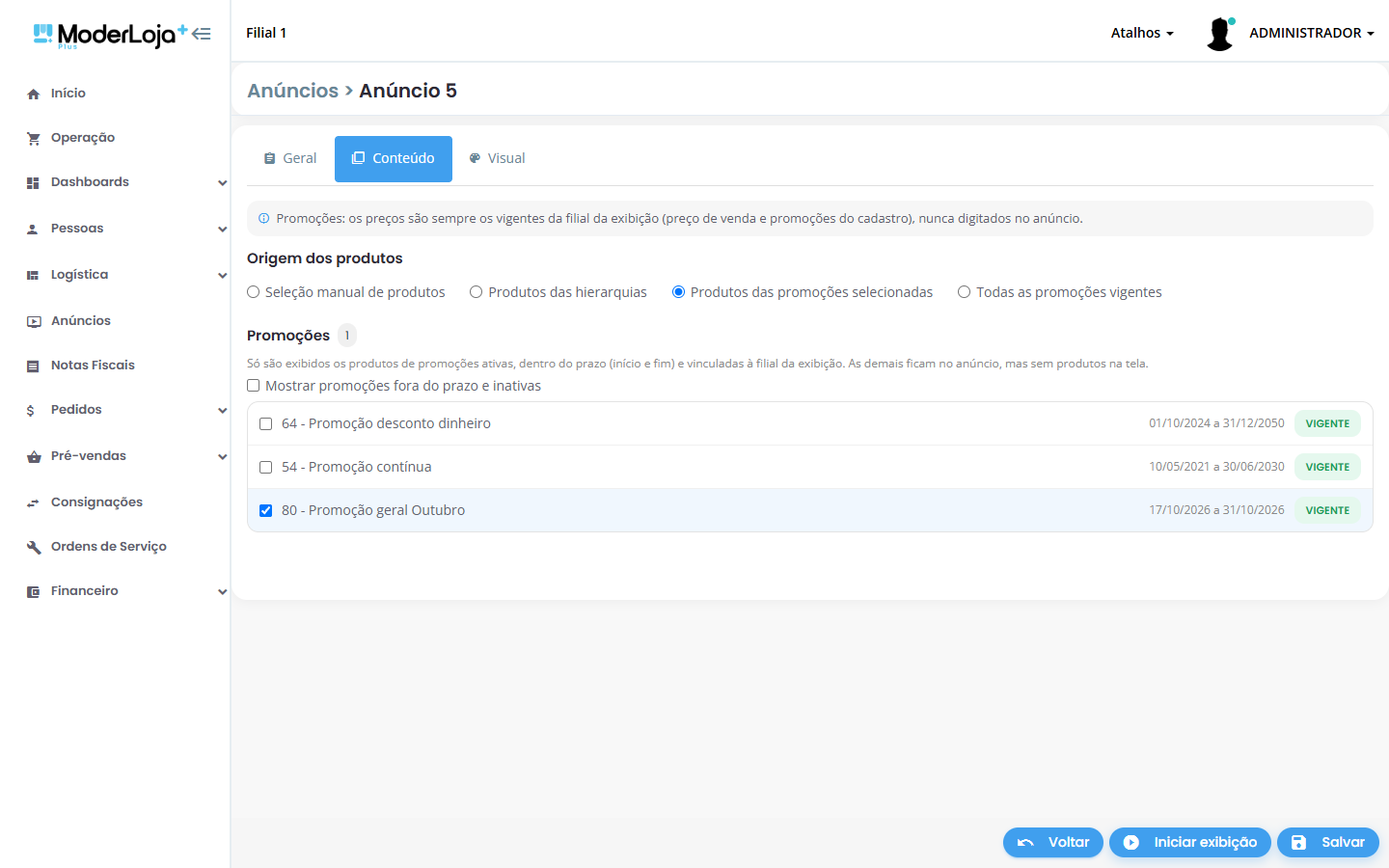Expand the Dashboards sidebar chevron

tap(223, 183)
